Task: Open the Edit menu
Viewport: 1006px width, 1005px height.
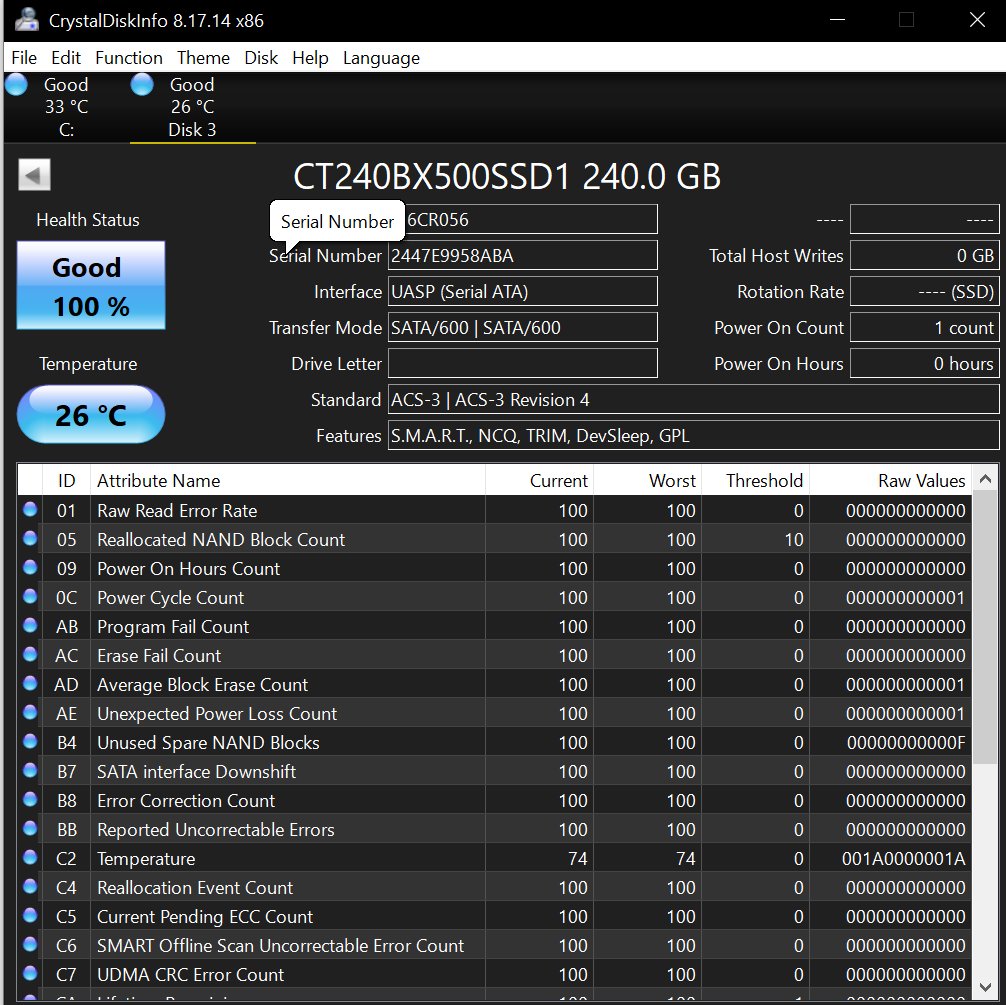Action: [x=66, y=58]
